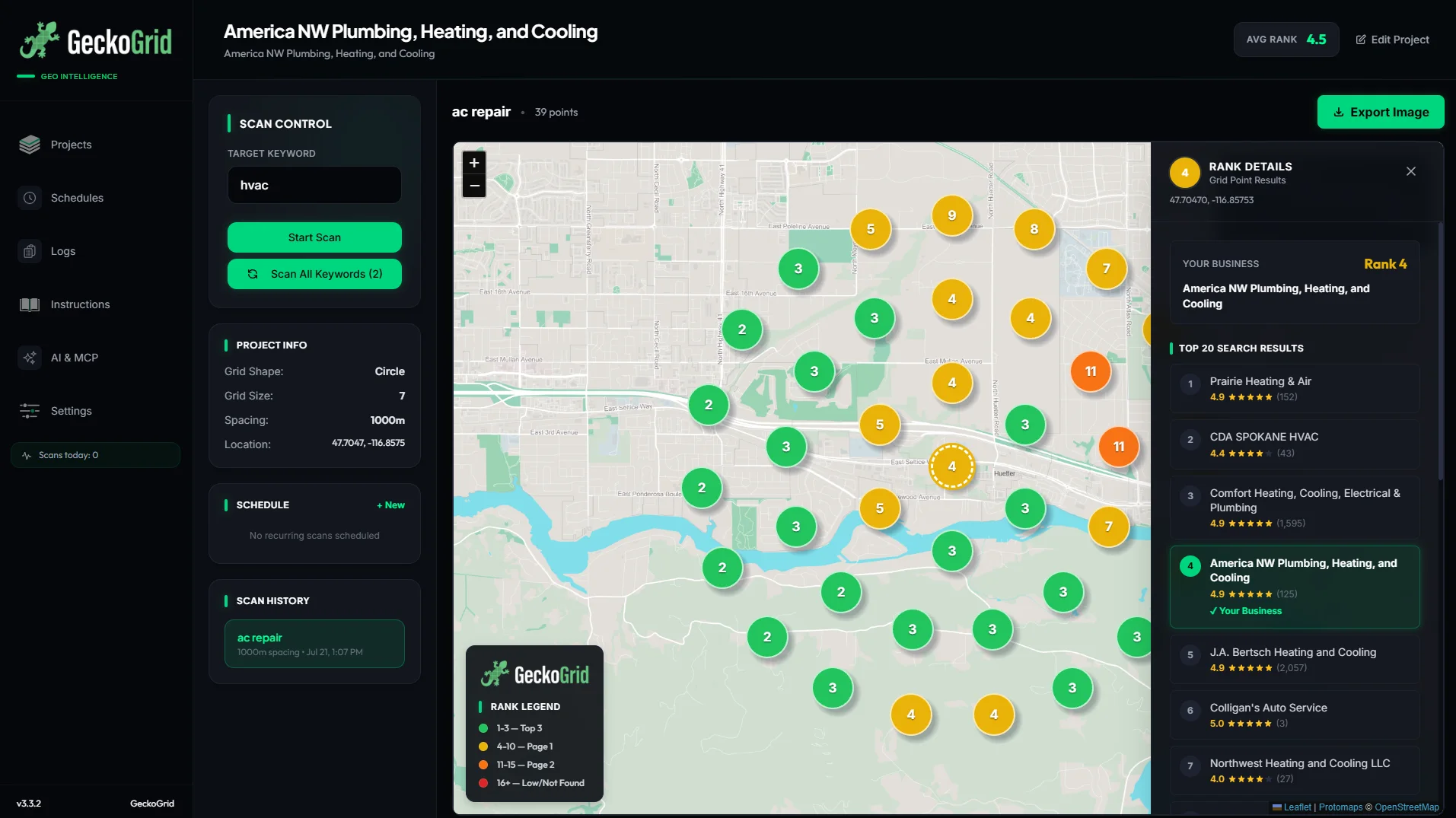Click the Grid Shape value Circle

click(390, 371)
